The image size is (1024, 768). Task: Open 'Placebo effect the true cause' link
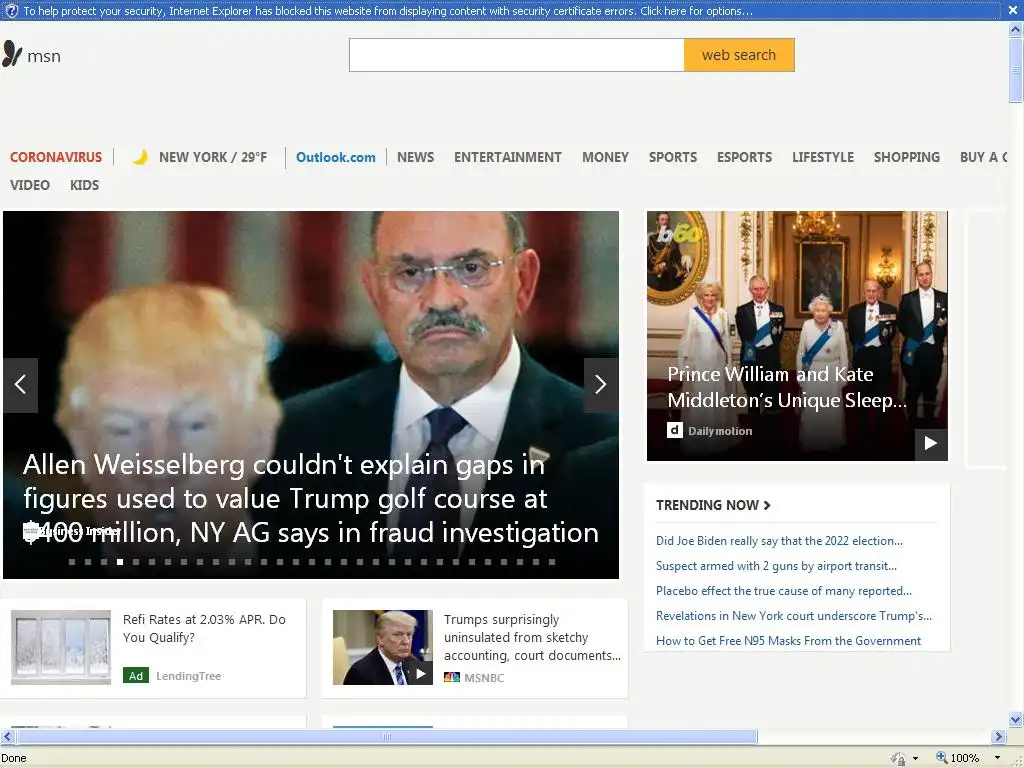tap(784, 591)
